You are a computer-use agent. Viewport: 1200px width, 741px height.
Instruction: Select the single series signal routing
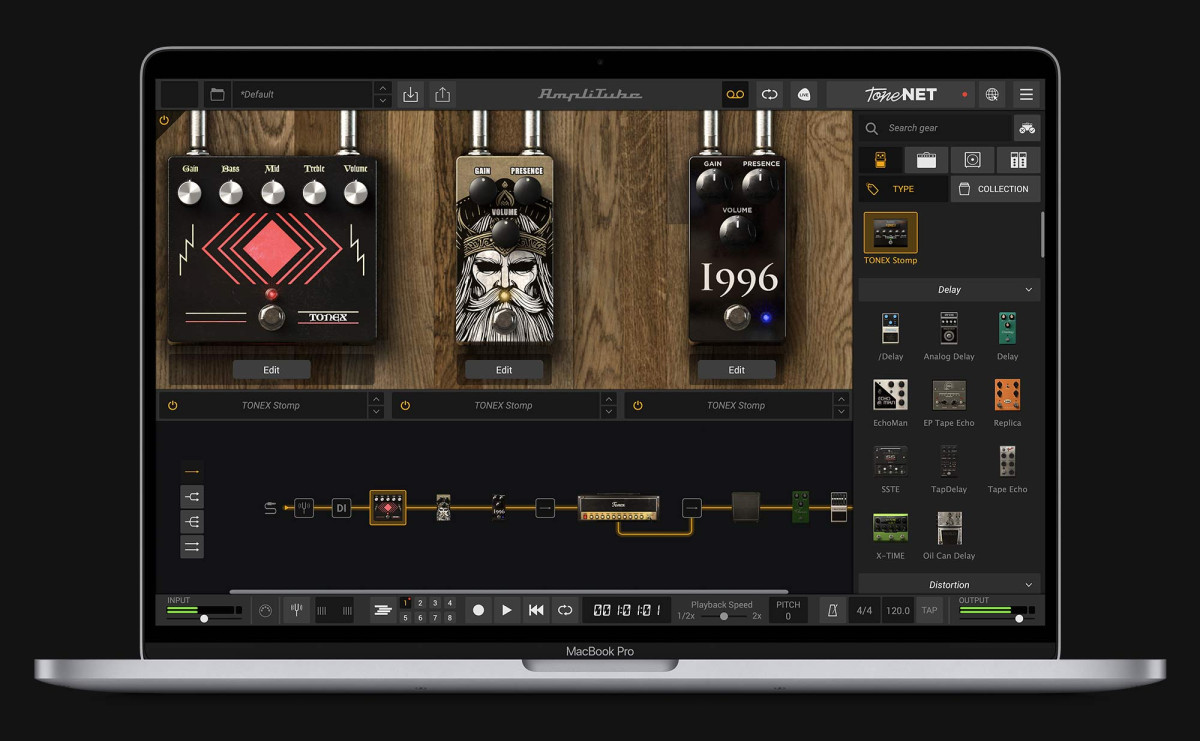[x=192, y=471]
